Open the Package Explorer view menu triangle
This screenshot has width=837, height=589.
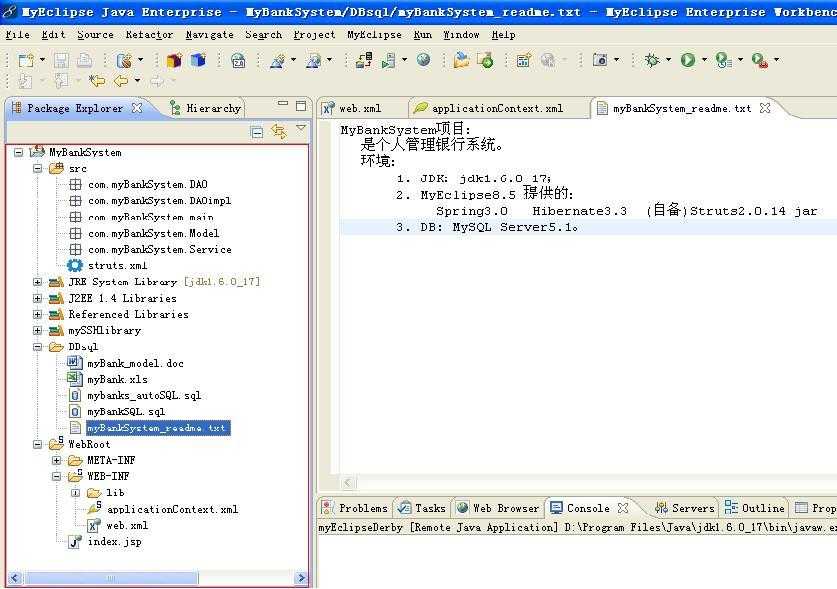301,129
